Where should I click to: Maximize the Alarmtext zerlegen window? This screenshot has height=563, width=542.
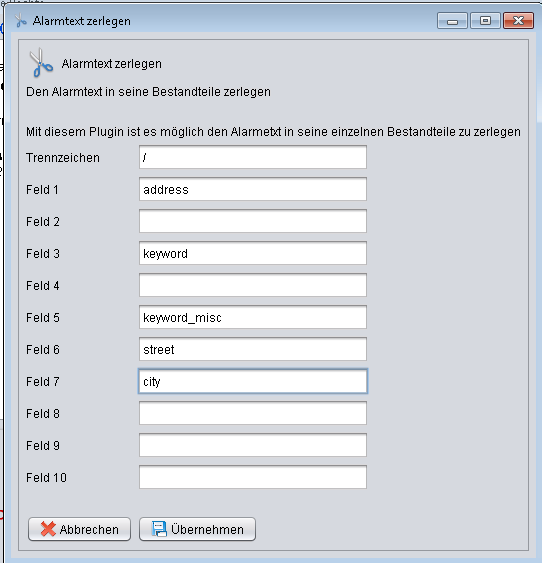(485, 20)
